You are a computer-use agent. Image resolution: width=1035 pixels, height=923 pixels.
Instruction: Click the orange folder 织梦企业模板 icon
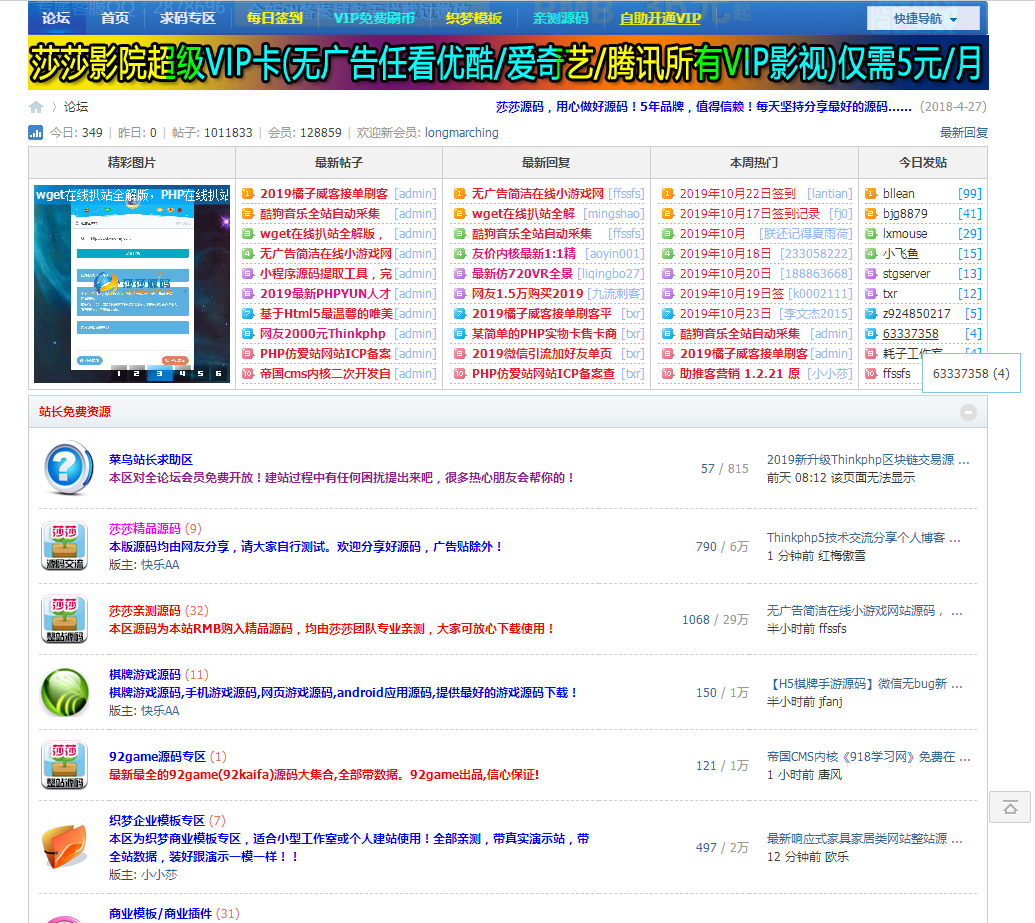tap(64, 846)
